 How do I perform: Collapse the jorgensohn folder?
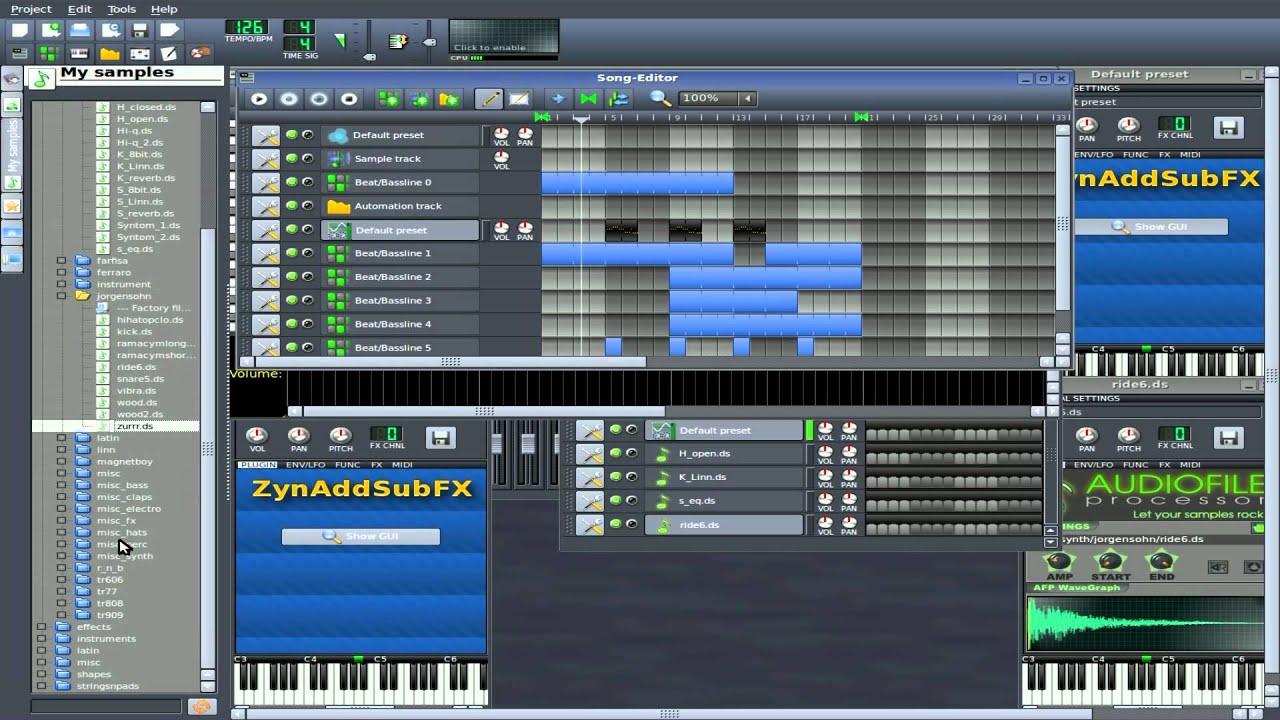[x=62, y=296]
